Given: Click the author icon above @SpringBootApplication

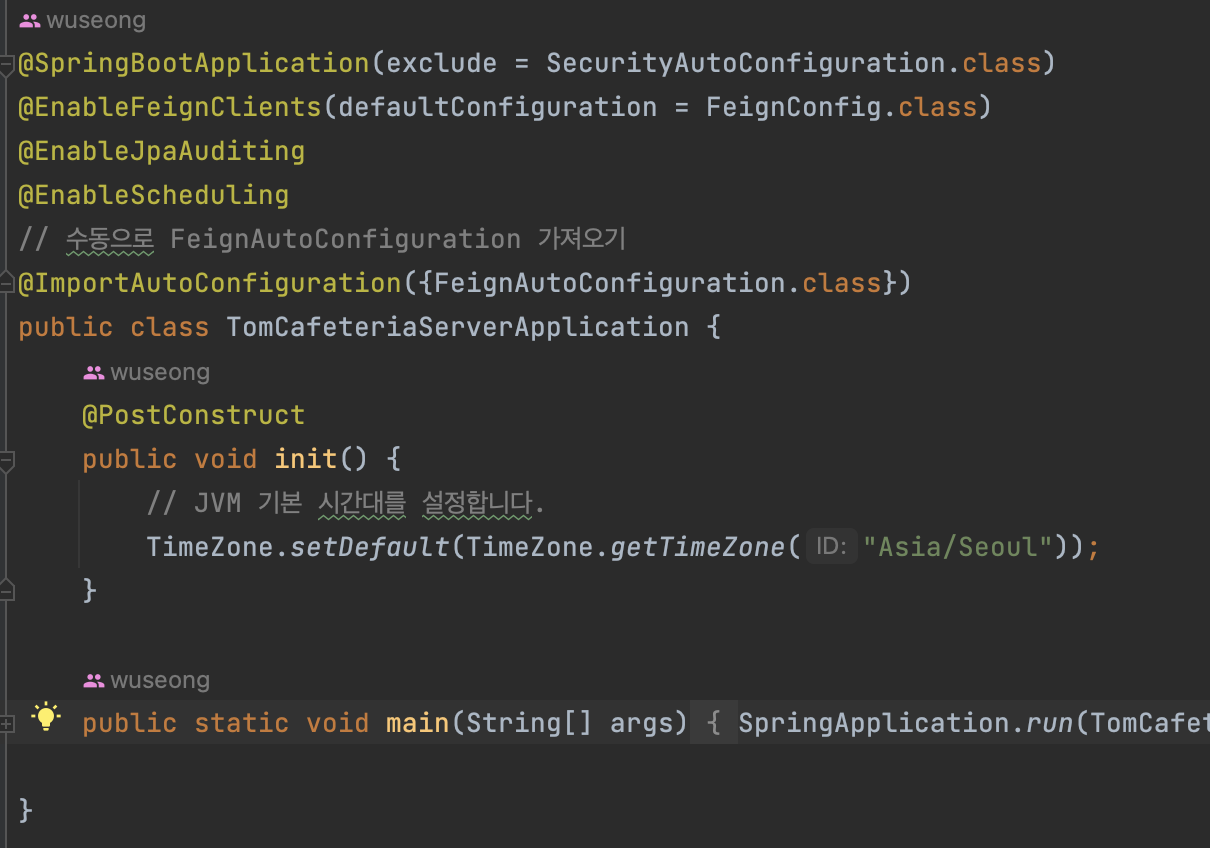Looking at the screenshot, I should 31,20.
